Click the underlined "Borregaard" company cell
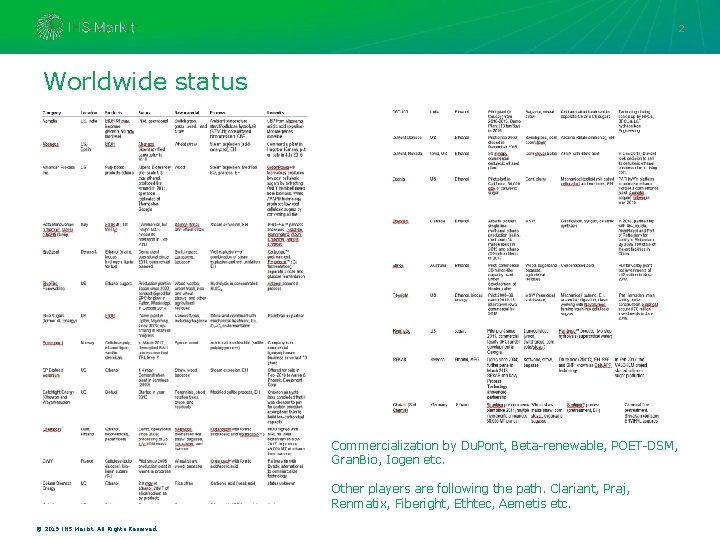720x540 pixels. click(x=53, y=343)
